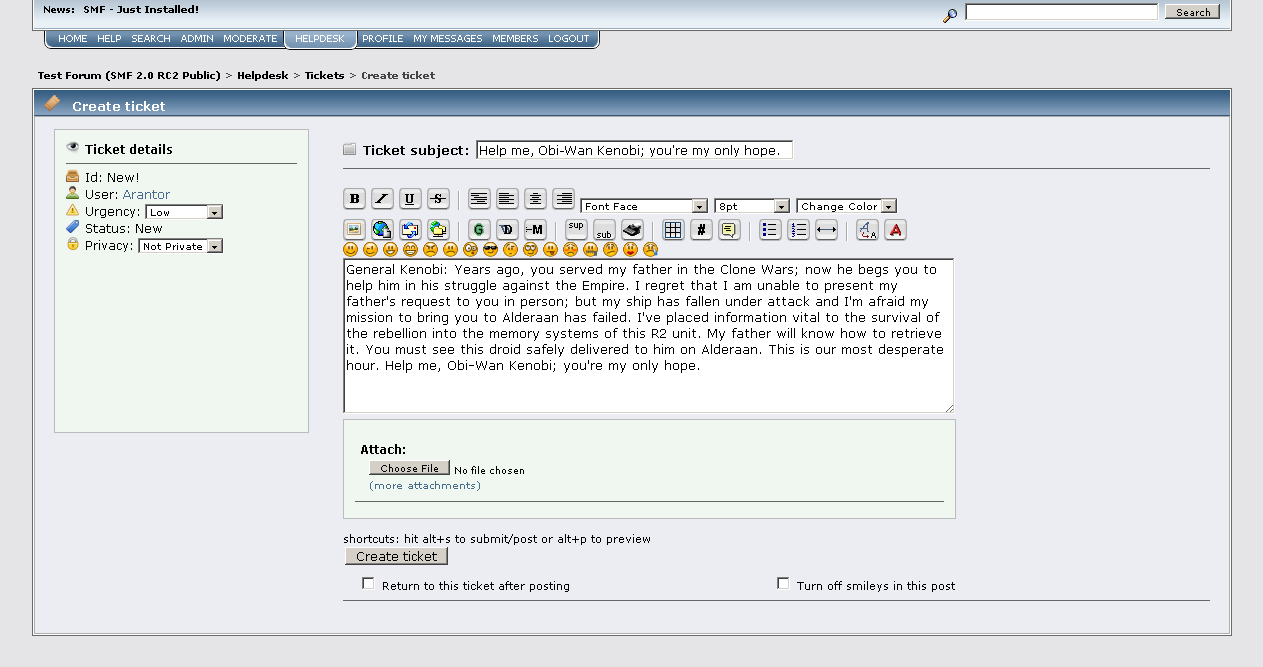Image resolution: width=1263 pixels, height=667 pixels.
Task: Apply superscript with the sup icon
Action: coord(576,229)
